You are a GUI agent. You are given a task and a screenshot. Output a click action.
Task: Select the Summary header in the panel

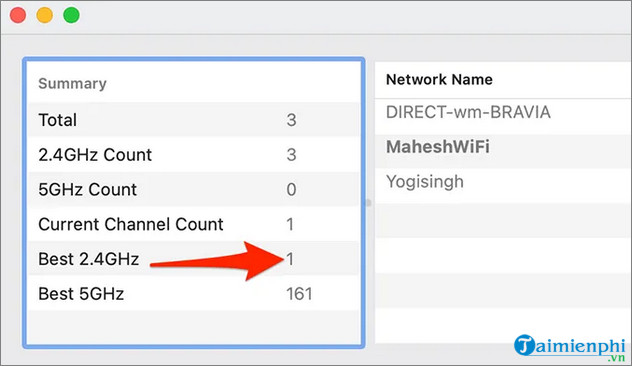pos(73,83)
